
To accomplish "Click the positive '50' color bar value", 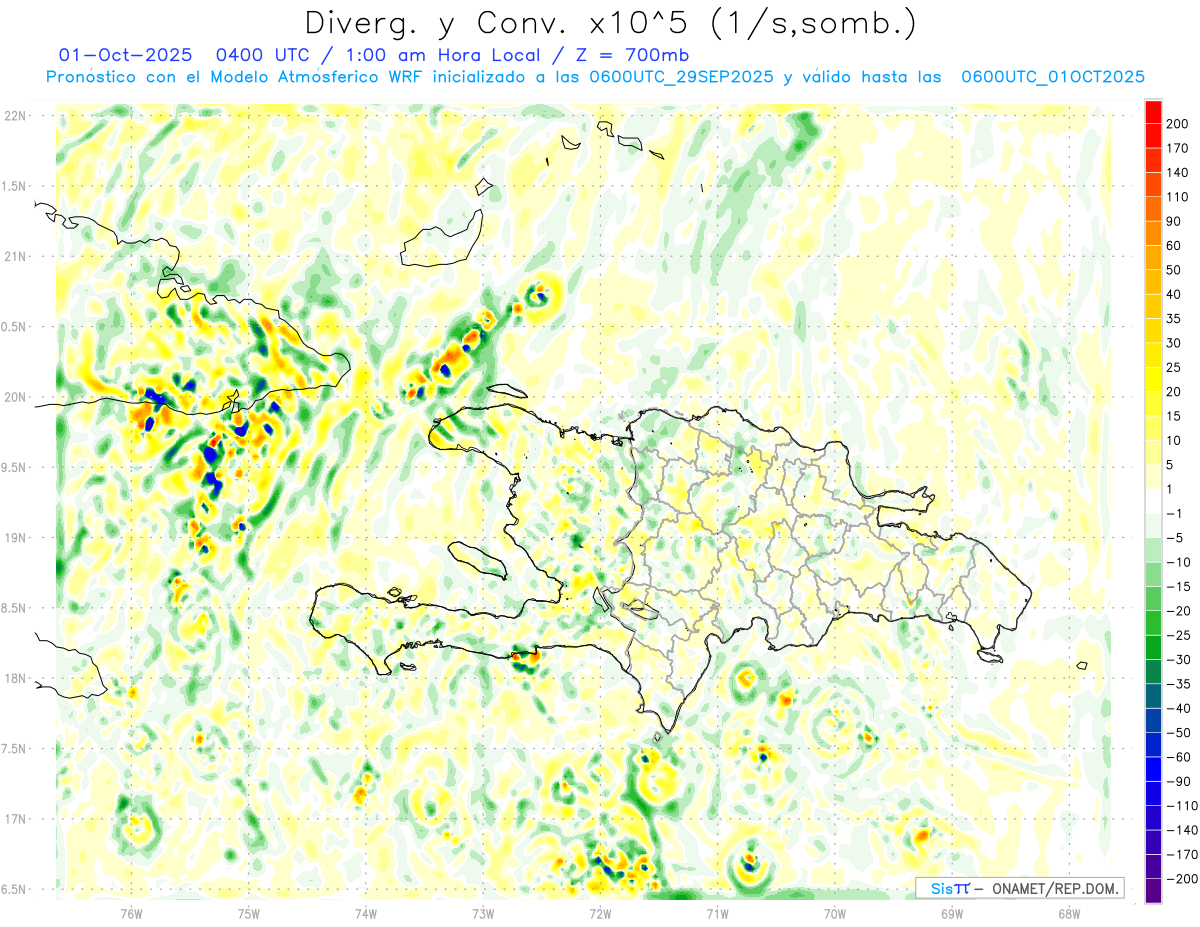I will click(x=1173, y=270).
